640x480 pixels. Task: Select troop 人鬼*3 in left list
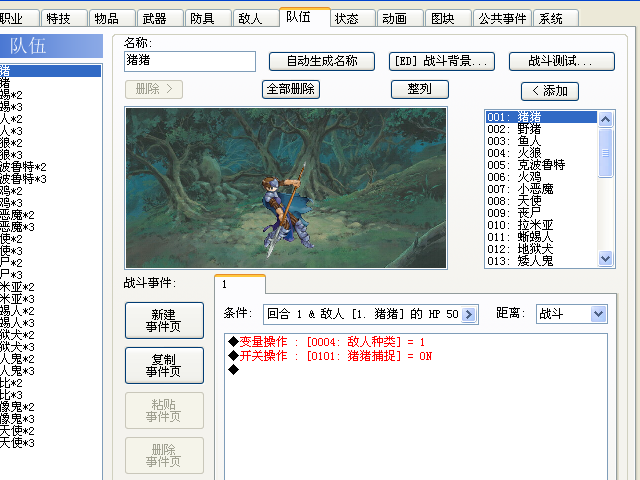click(50, 371)
